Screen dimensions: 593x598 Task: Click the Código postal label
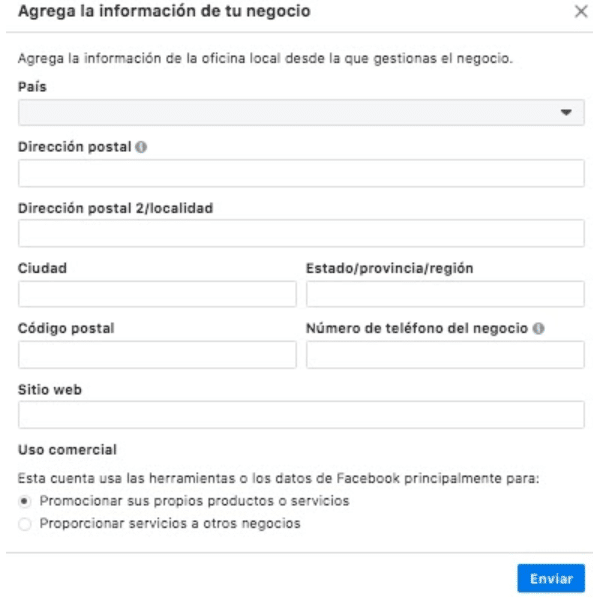tap(66, 328)
